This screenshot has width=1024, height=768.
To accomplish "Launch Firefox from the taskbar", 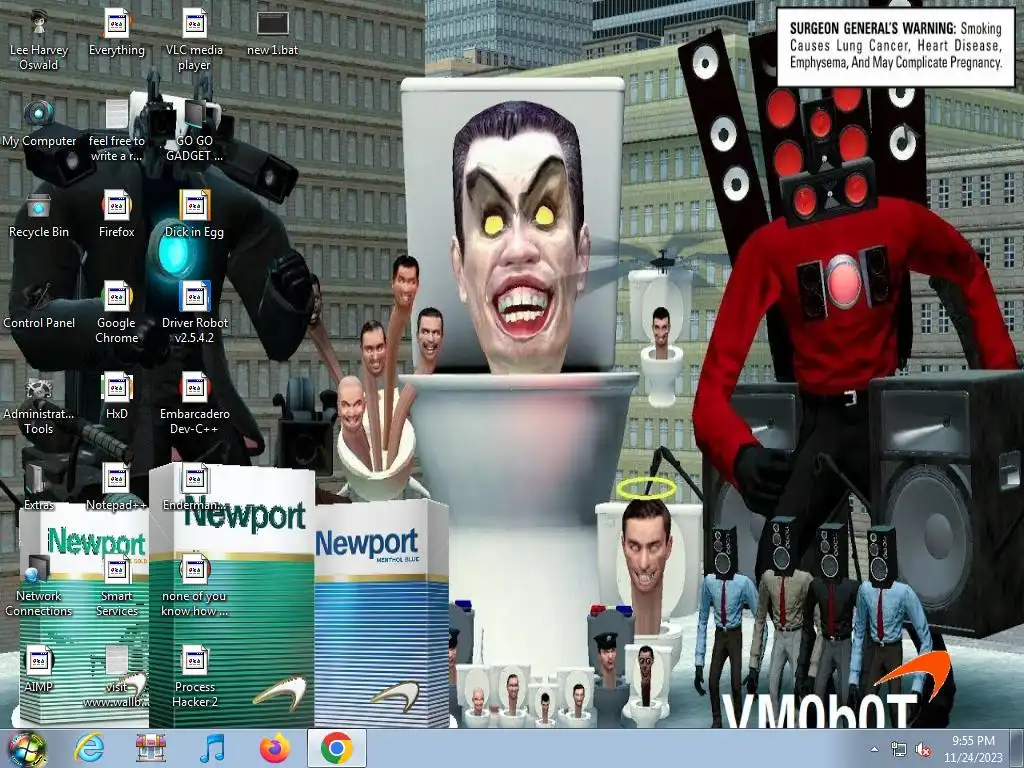I will [x=274, y=748].
